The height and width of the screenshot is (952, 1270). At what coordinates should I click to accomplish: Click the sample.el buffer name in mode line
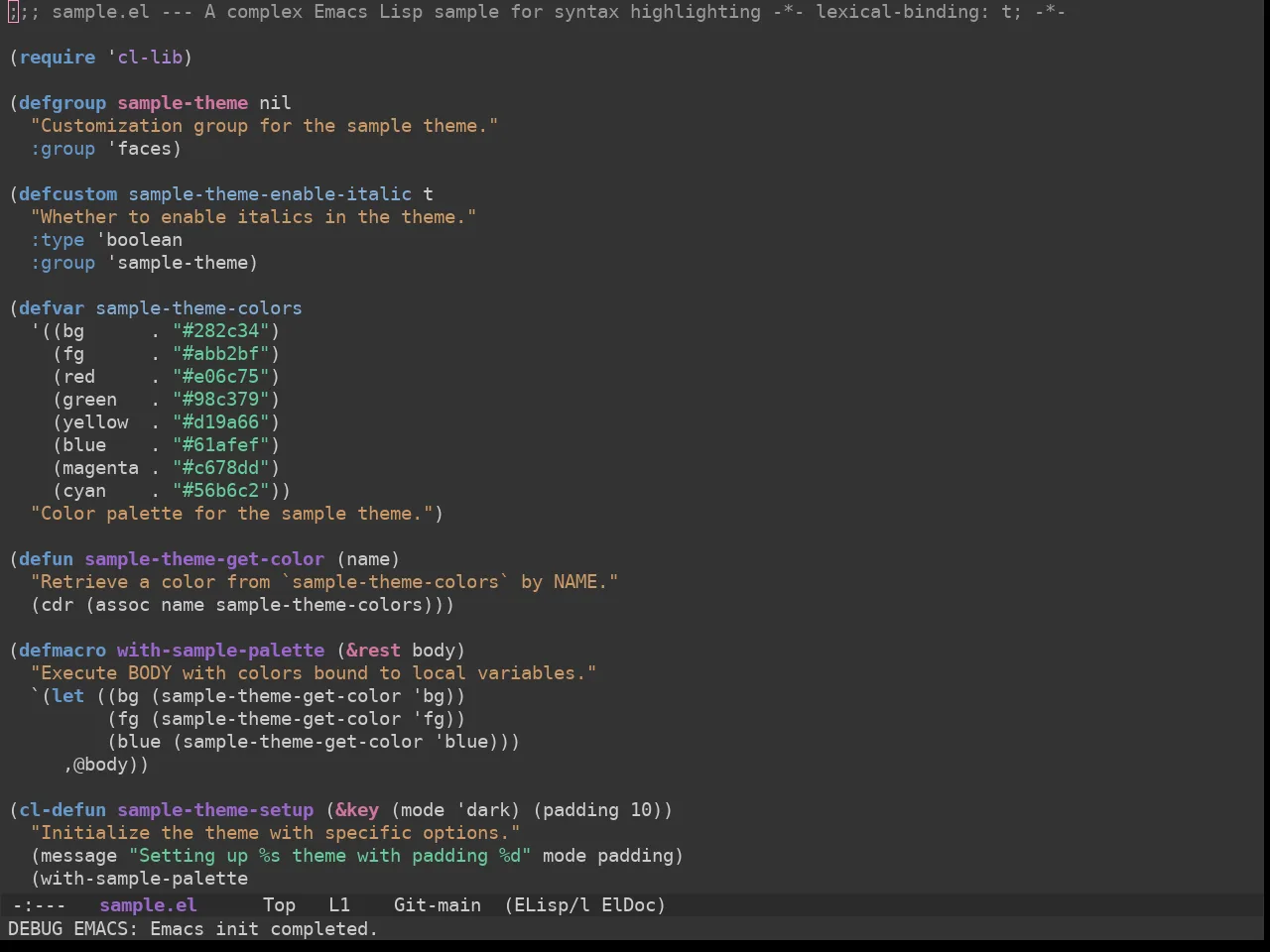(x=148, y=905)
